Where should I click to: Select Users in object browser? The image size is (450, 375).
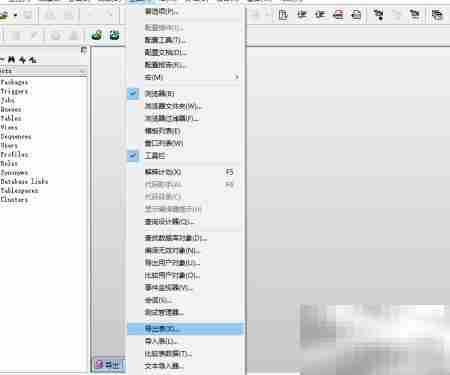coord(9,145)
